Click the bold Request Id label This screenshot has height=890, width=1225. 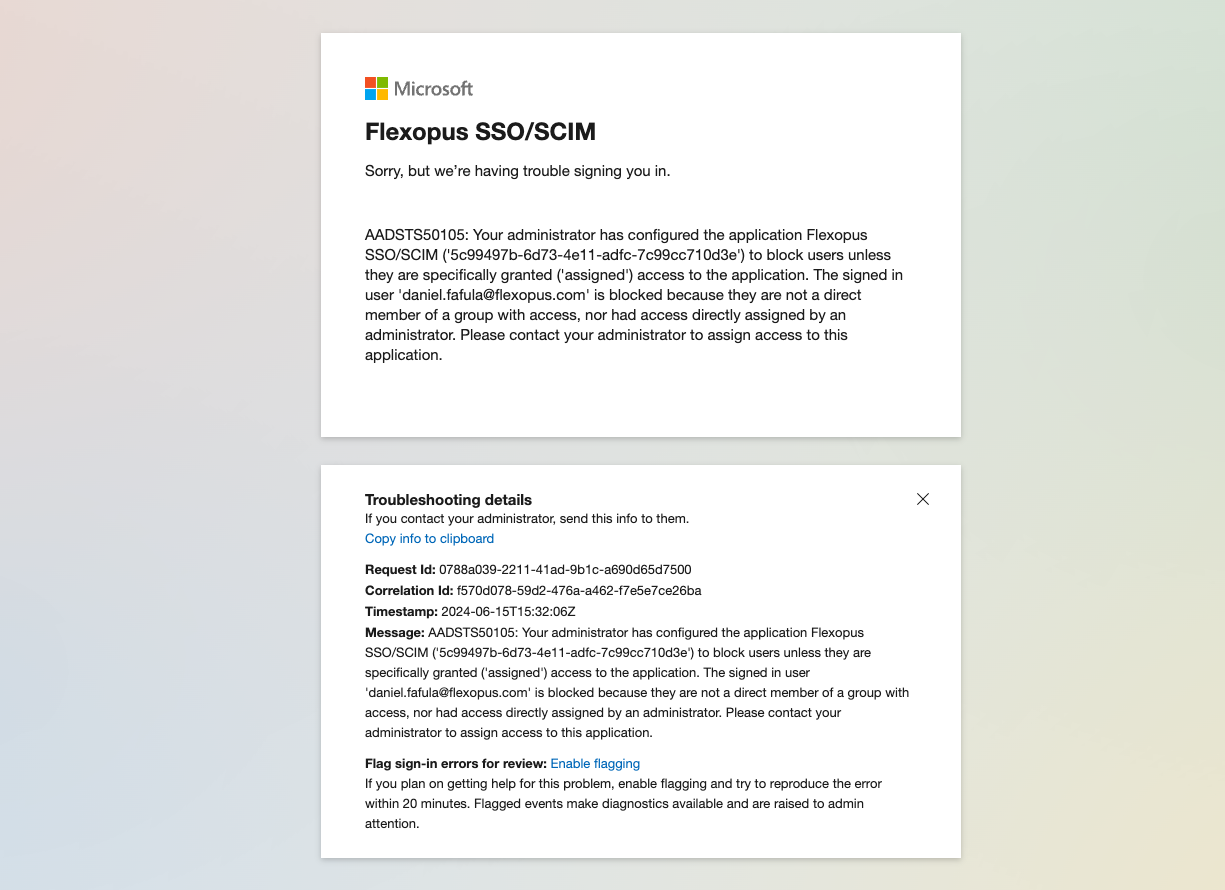pos(400,570)
